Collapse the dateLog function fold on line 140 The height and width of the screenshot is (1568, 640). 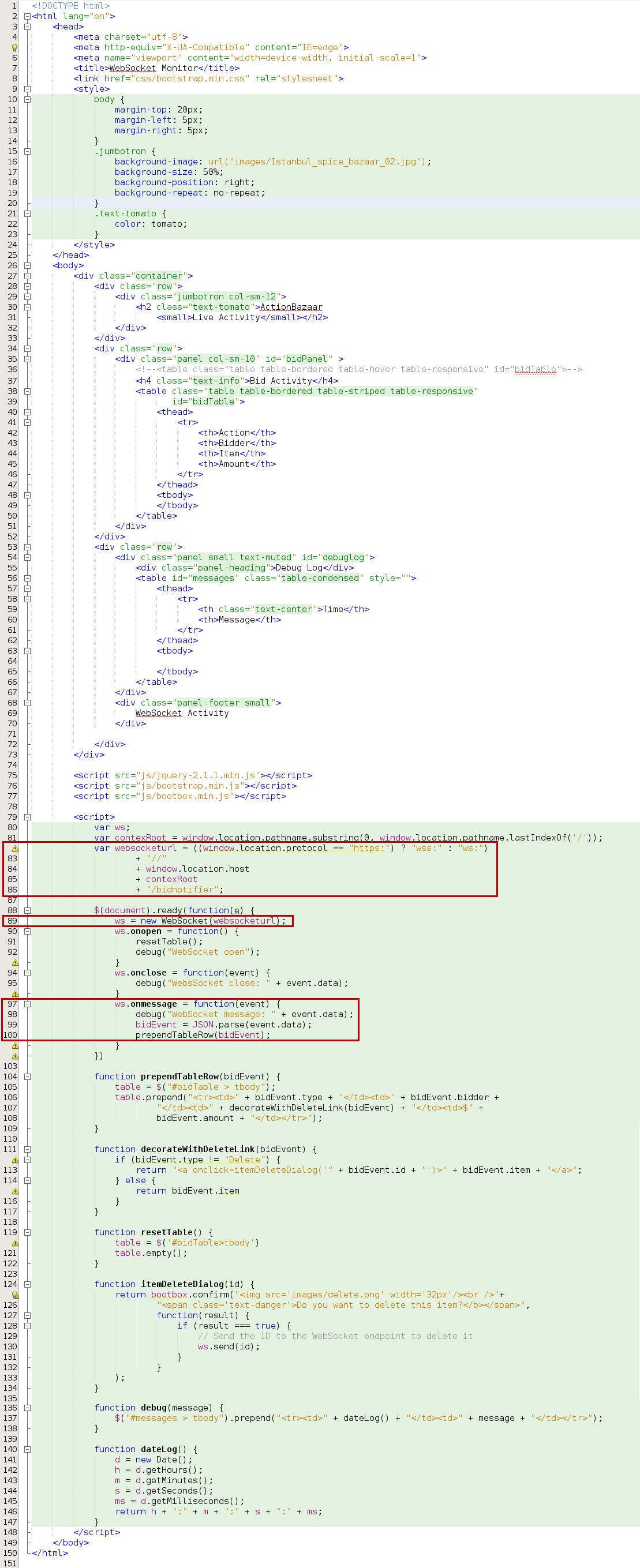coord(27,1449)
